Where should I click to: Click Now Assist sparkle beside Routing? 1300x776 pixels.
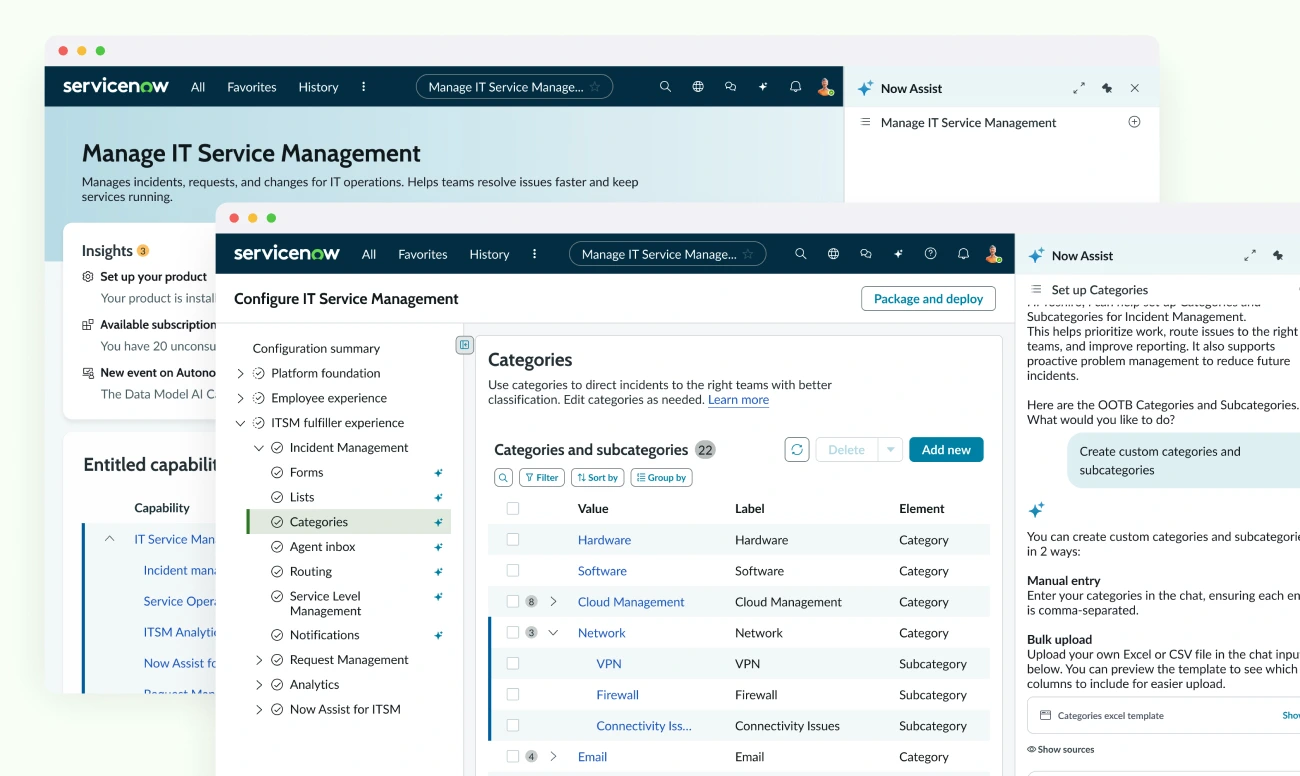pyautogui.click(x=438, y=572)
